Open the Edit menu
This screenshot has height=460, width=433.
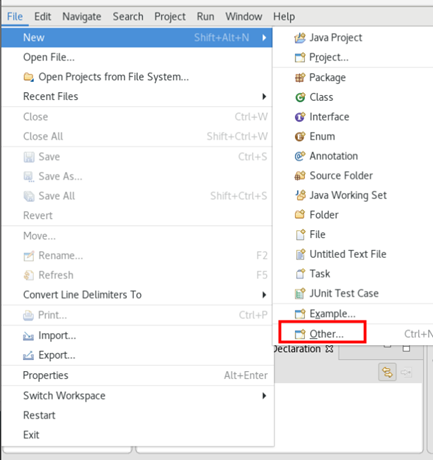pyautogui.click(x=43, y=17)
